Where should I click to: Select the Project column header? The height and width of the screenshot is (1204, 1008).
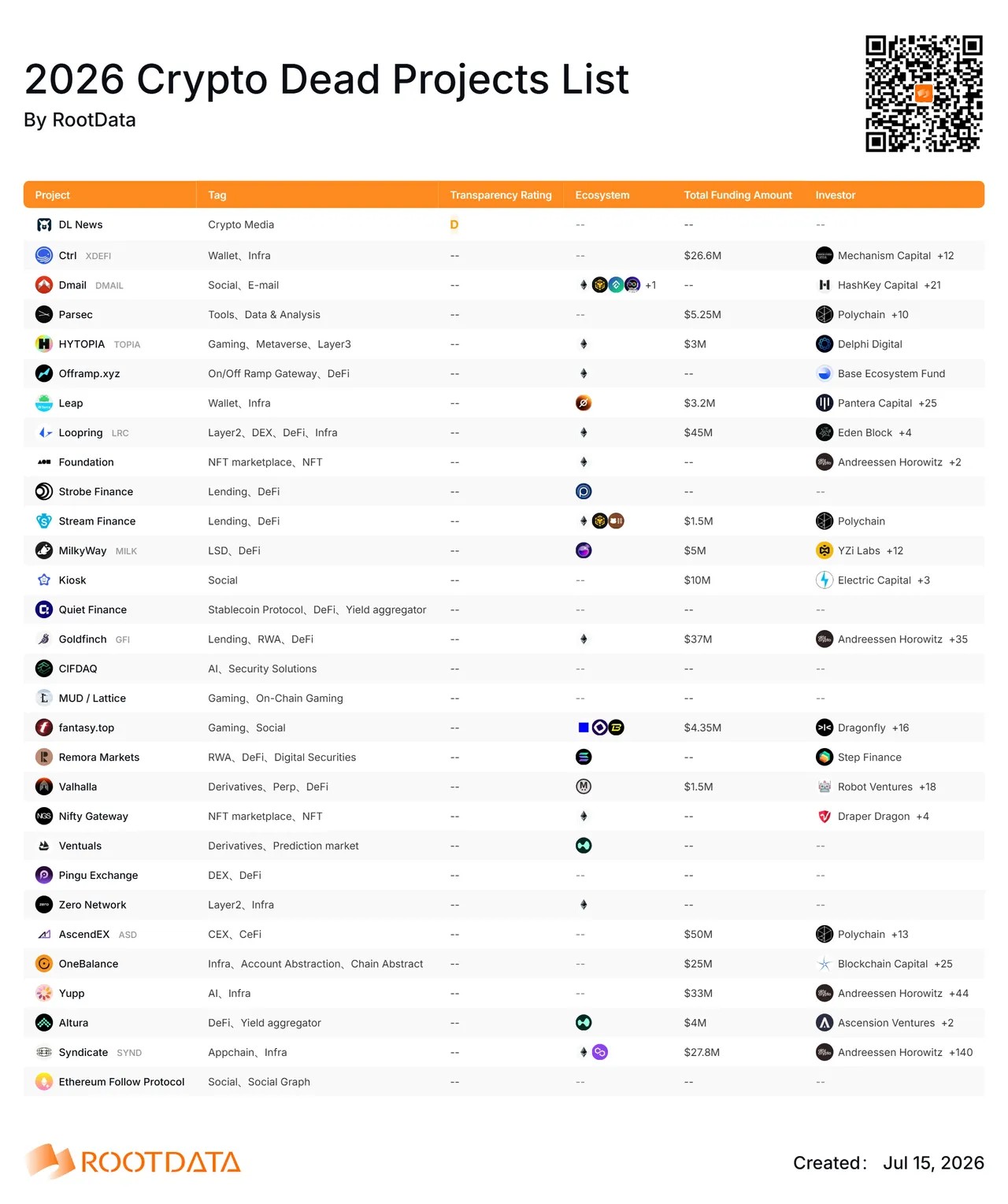[52, 195]
